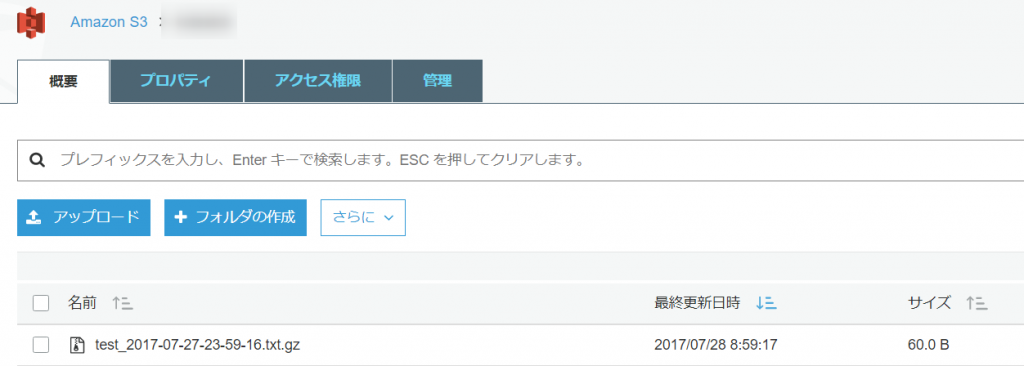Click the date 2017/07/28 8:59:17

[x=715, y=344]
